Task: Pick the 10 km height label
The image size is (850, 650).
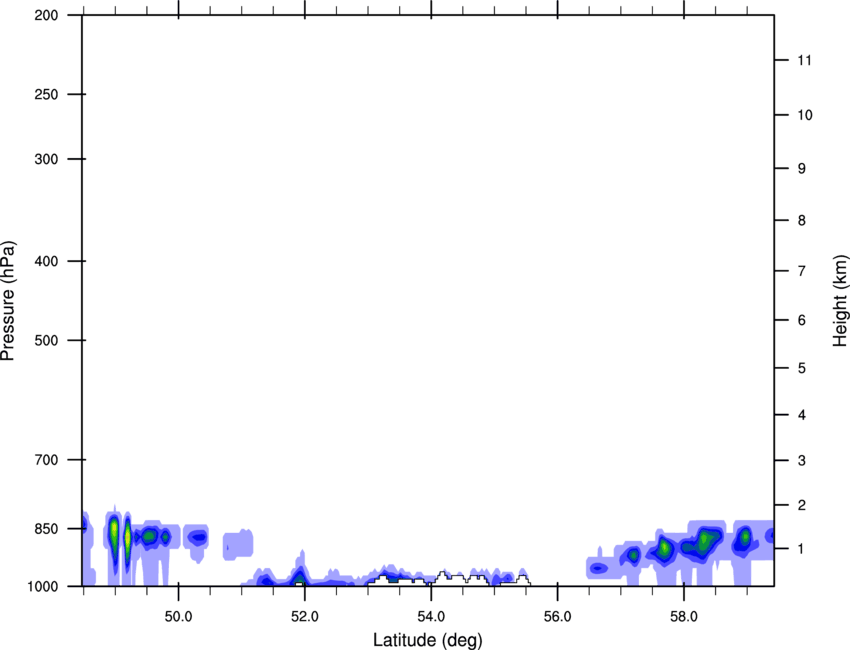Action: [x=804, y=115]
